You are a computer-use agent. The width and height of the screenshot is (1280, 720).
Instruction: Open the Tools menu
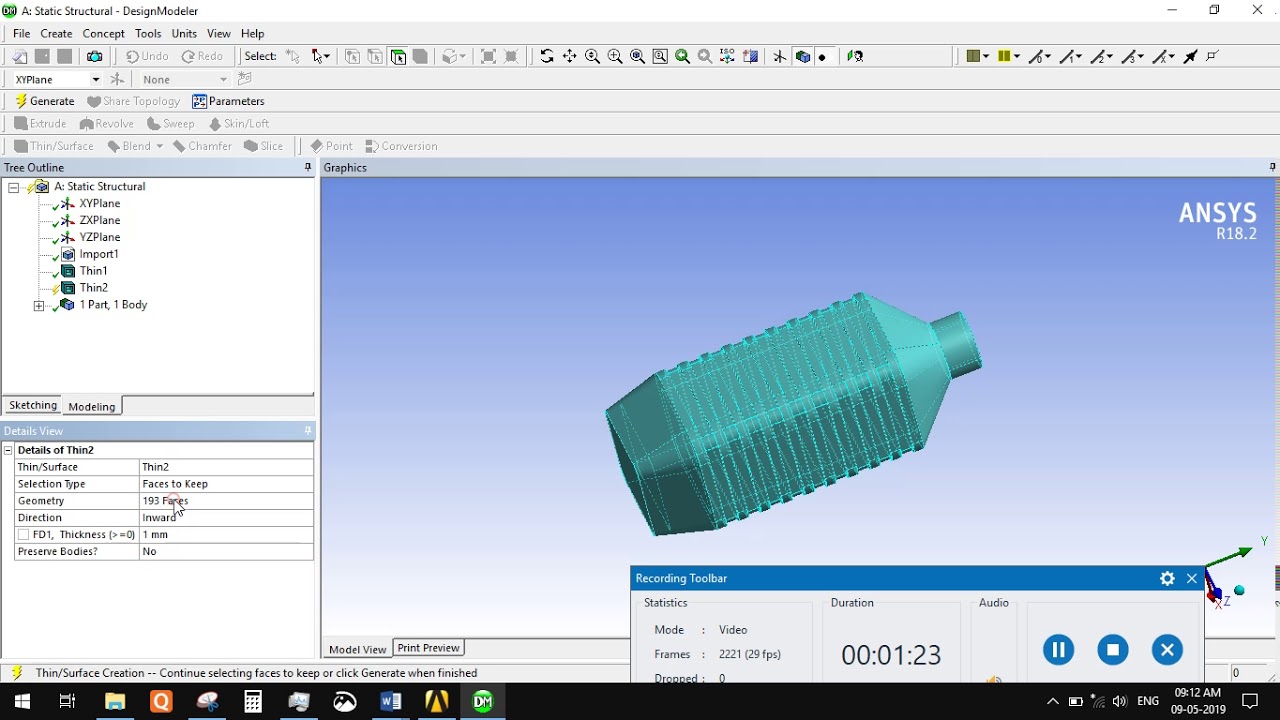point(148,33)
